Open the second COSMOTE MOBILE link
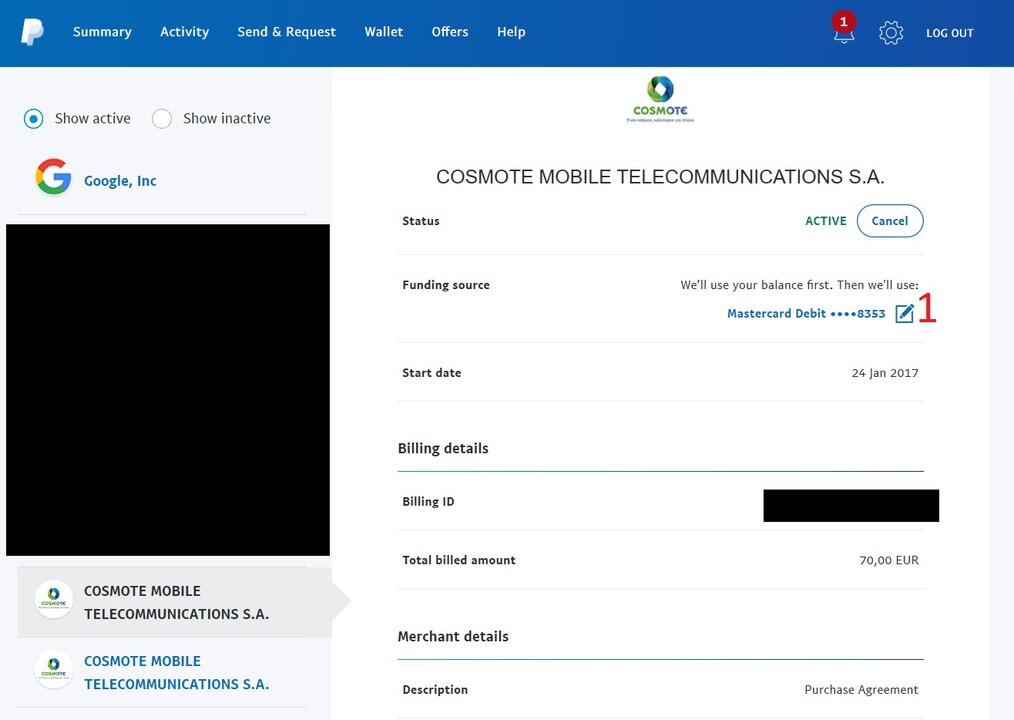 177,673
